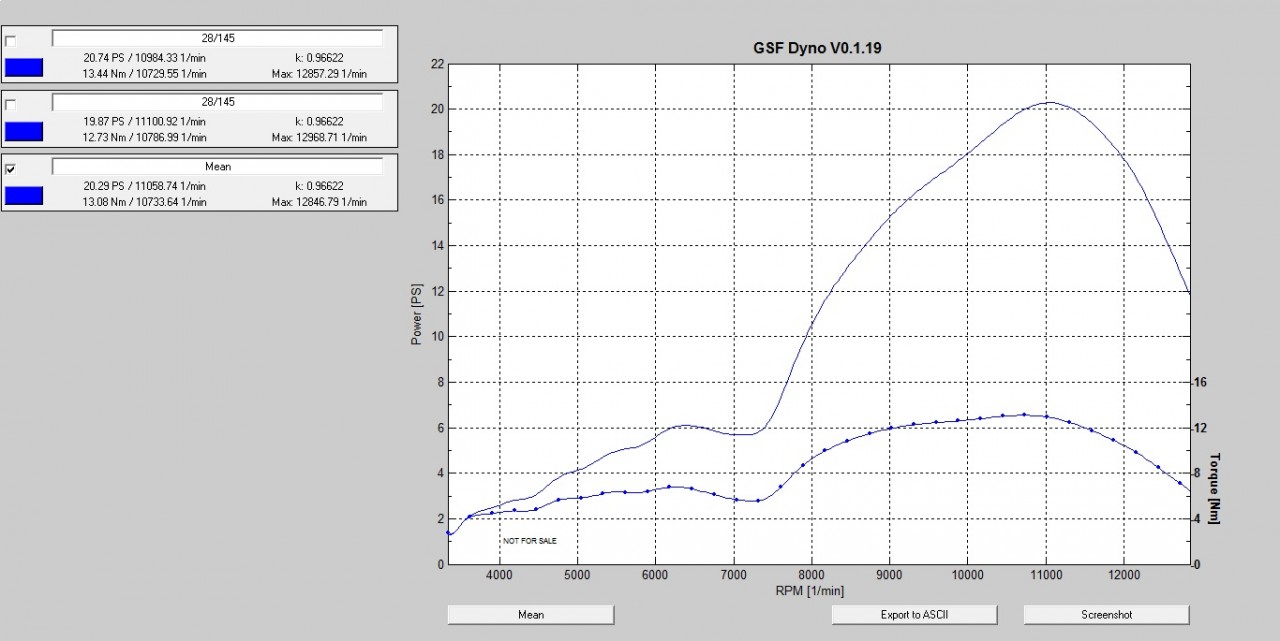
Task: Tick the checkbox for the 19.87 PS run
Action: 11,105
